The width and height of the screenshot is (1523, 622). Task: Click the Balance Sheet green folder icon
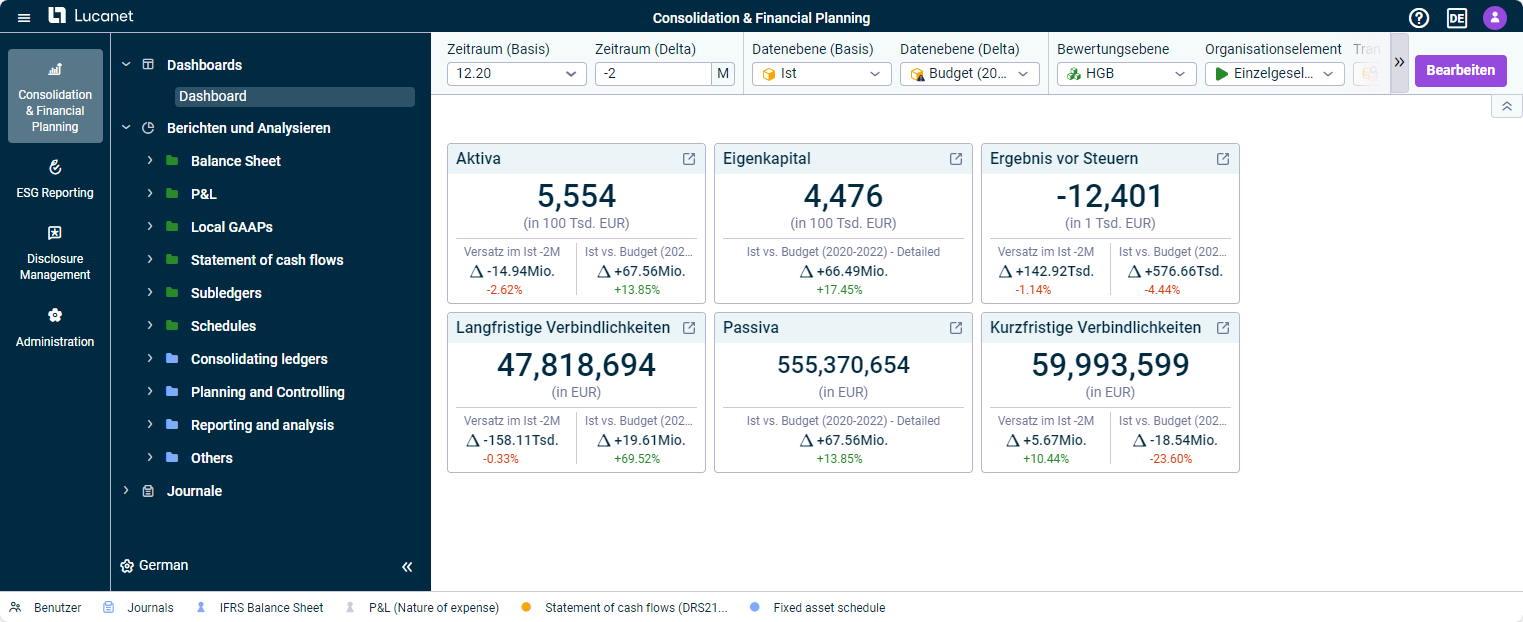click(x=171, y=161)
